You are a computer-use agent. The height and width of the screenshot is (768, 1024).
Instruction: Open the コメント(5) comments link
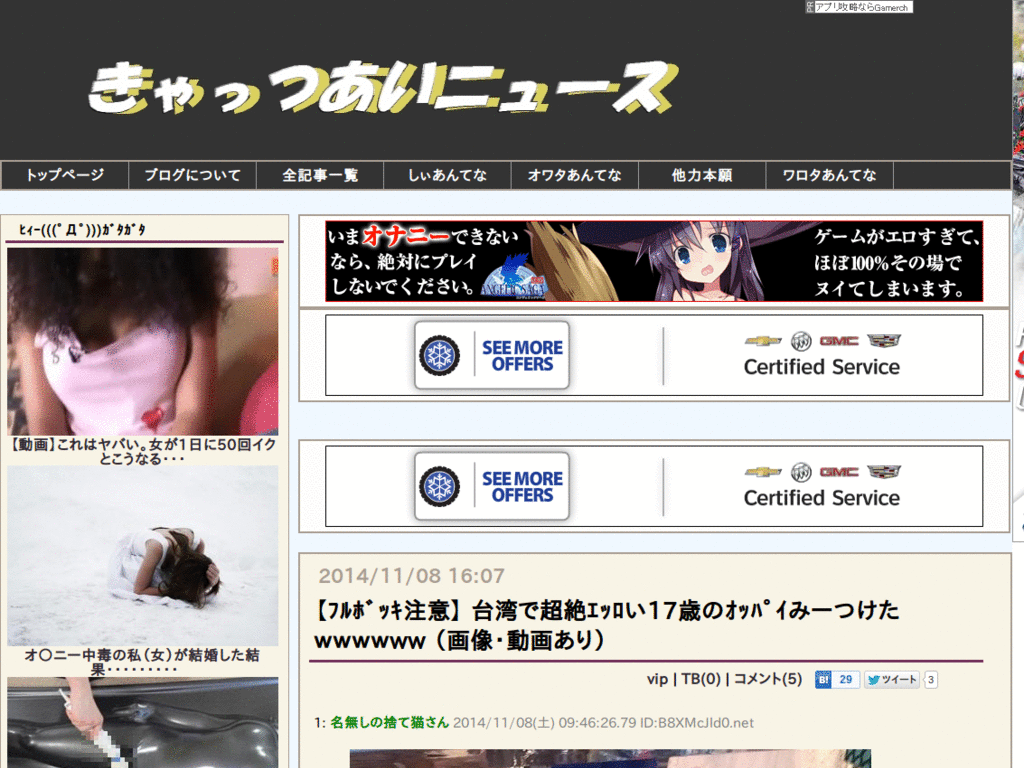tap(768, 679)
